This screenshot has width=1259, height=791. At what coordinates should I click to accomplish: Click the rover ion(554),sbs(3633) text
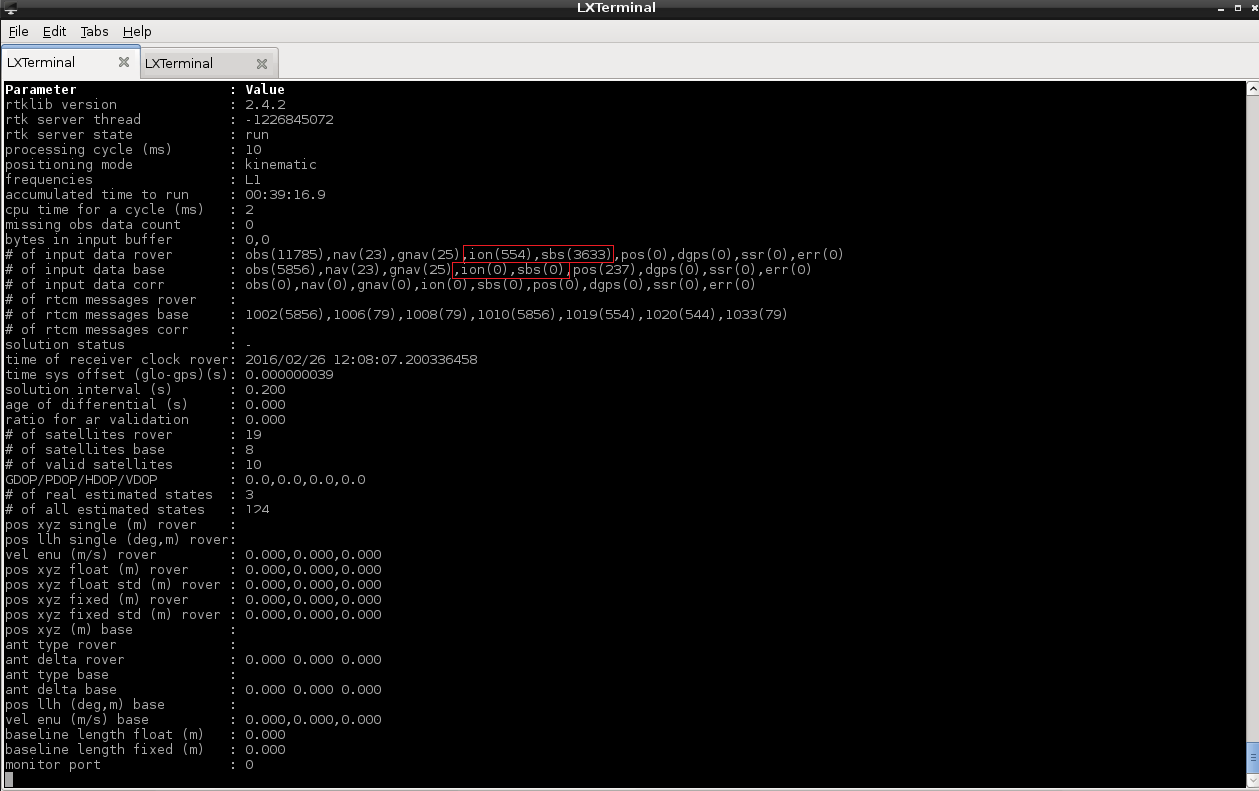[540, 255]
